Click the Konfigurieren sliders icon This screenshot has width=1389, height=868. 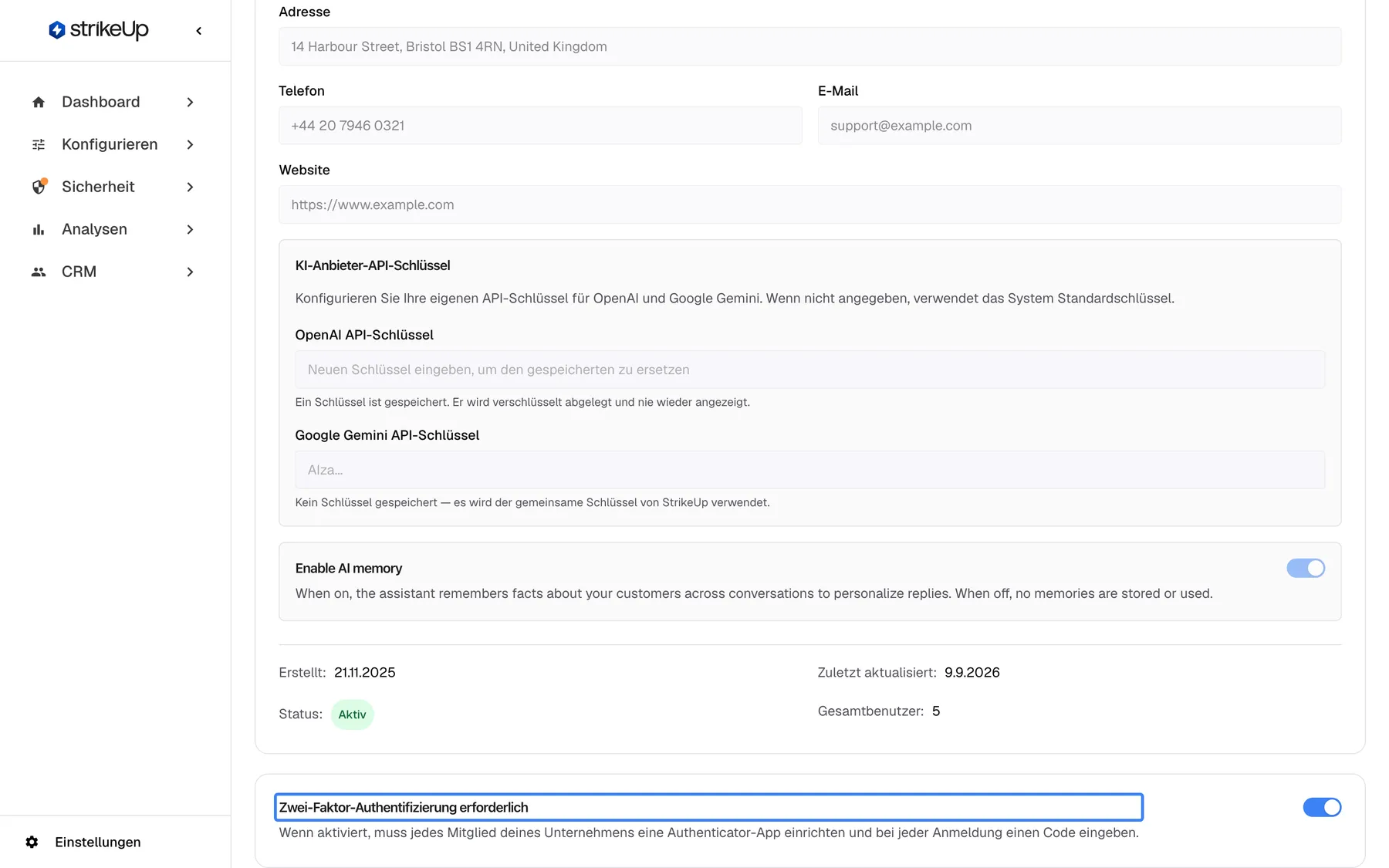[x=39, y=144]
